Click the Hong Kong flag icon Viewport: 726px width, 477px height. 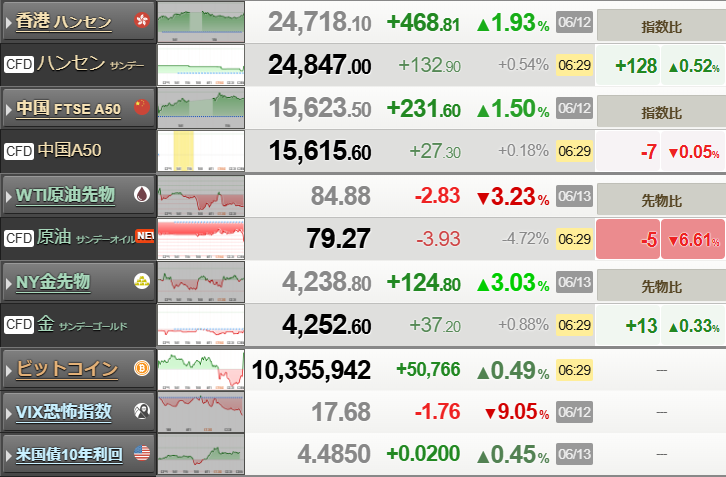click(x=142, y=20)
